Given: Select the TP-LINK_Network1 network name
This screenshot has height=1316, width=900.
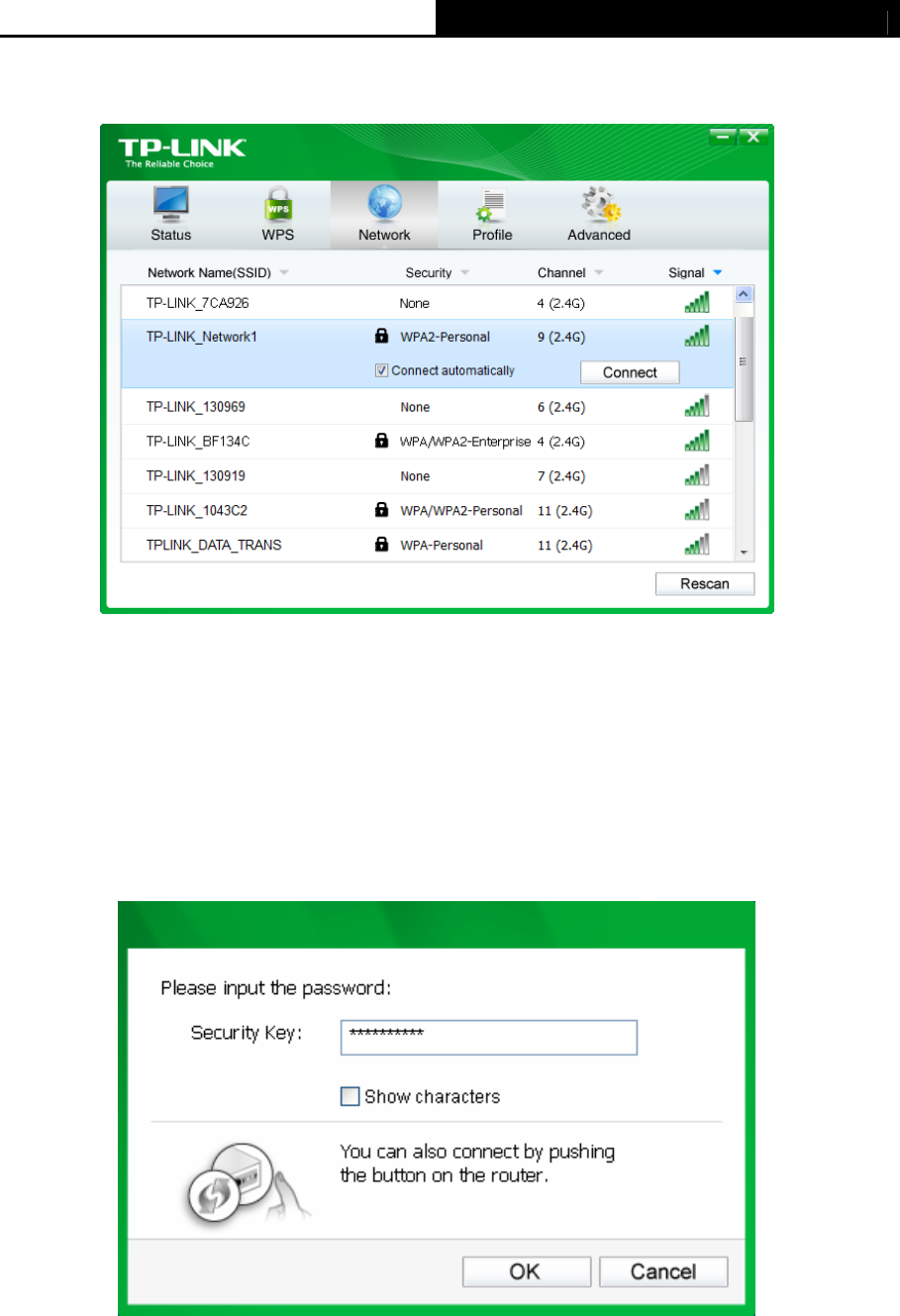Looking at the screenshot, I should click(x=201, y=337).
